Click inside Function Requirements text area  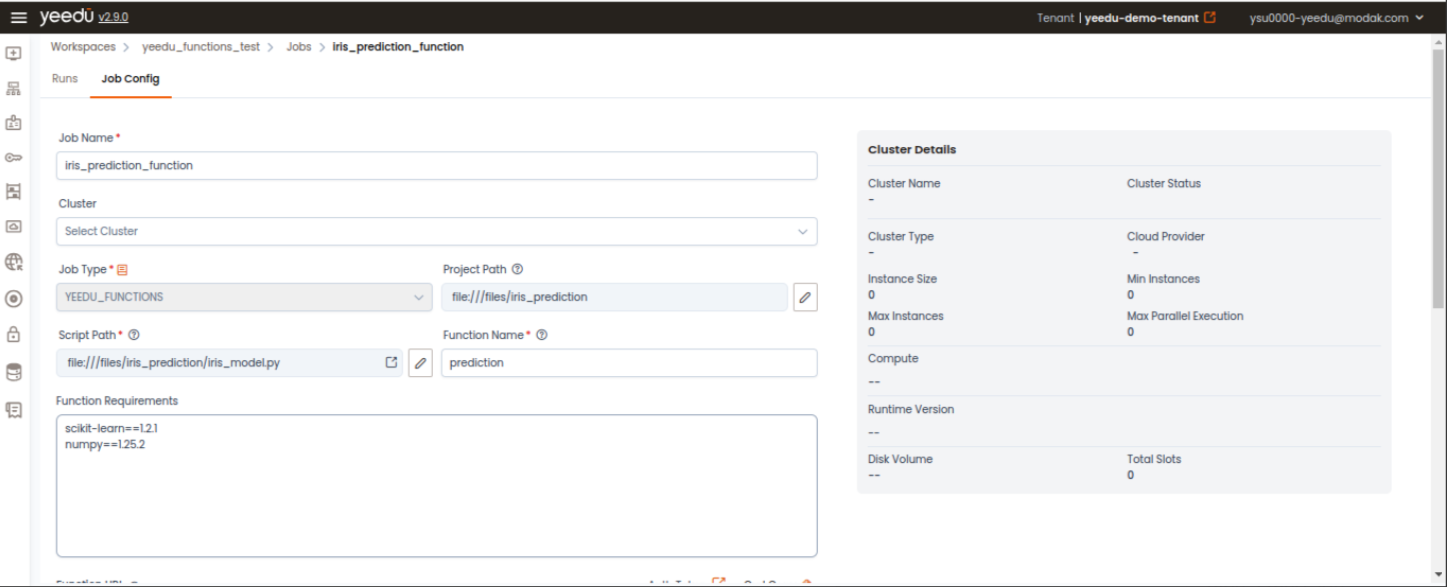click(437, 486)
